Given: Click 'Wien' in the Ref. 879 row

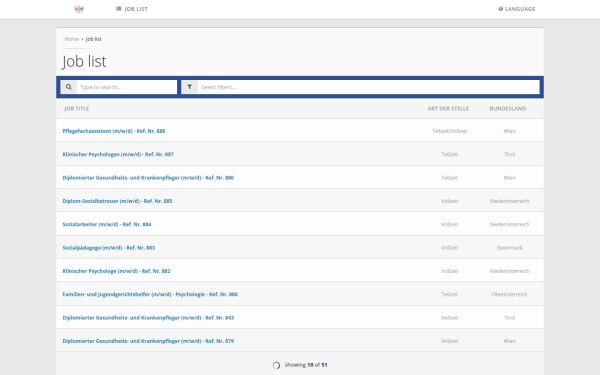Looking at the screenshot, I should [509, 341].
